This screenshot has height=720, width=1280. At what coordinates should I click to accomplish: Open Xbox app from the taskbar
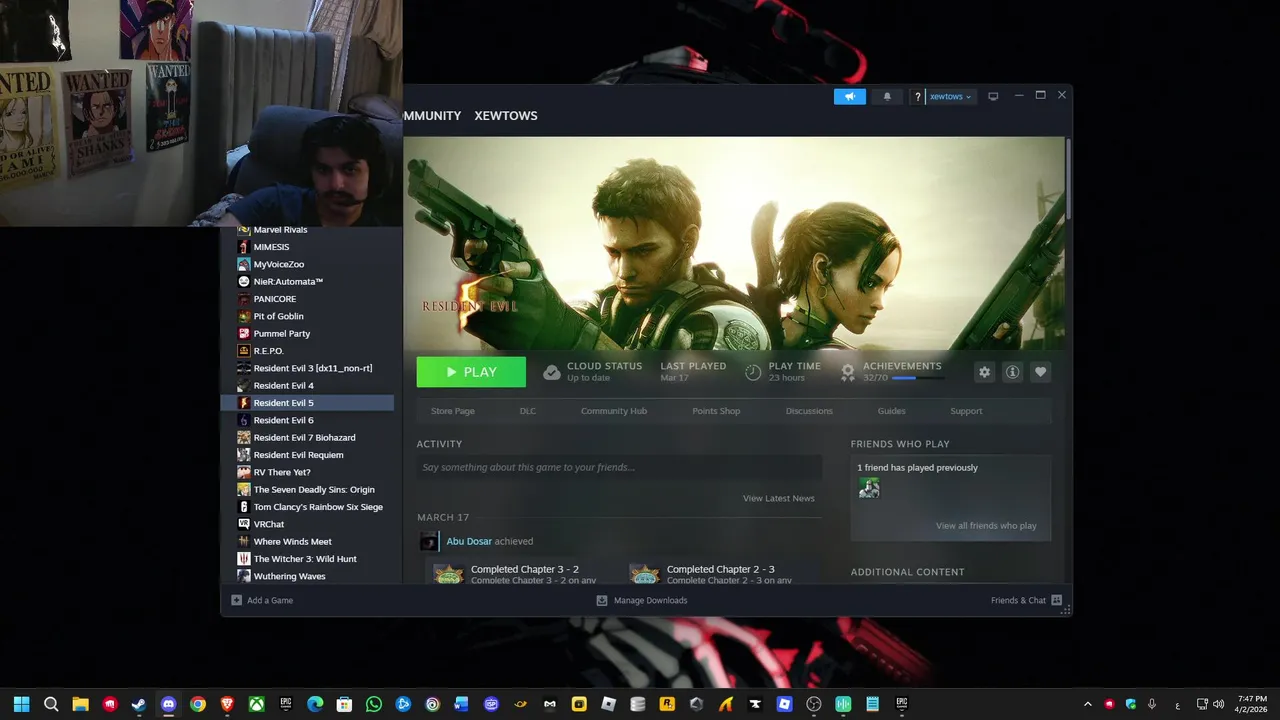[x=256, y=704]
